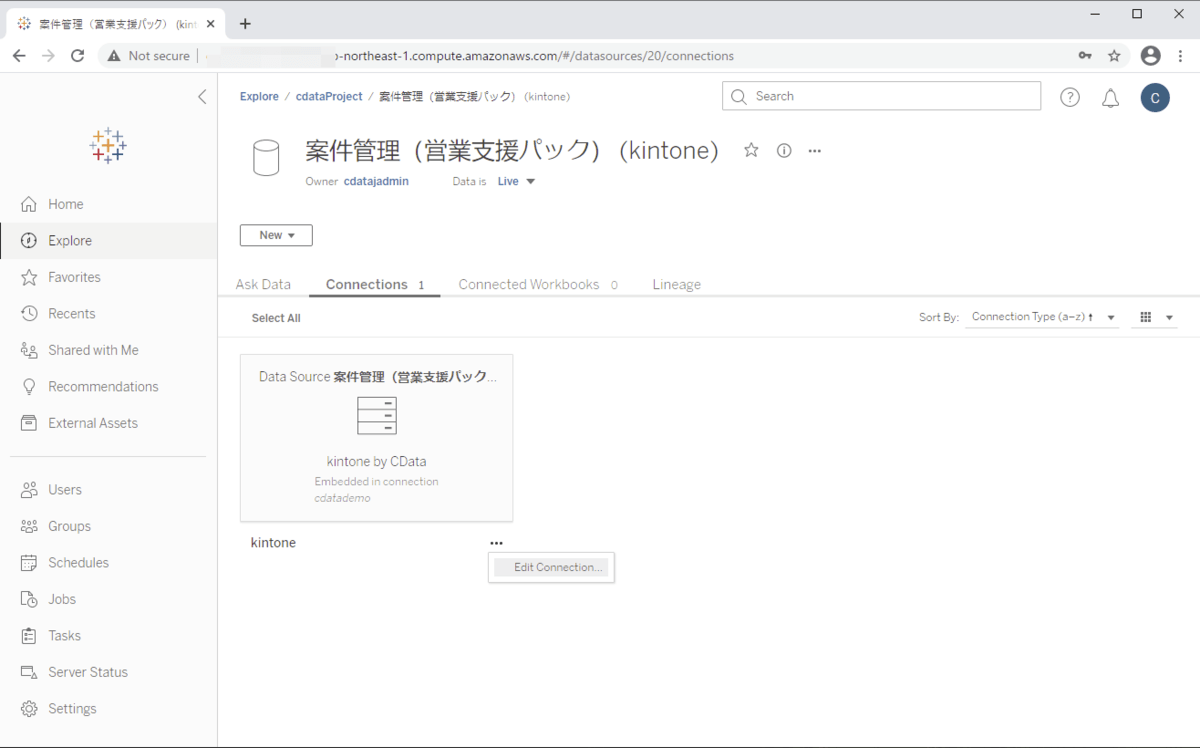
Task: Open Users in the sidebar
Action: 108,490
